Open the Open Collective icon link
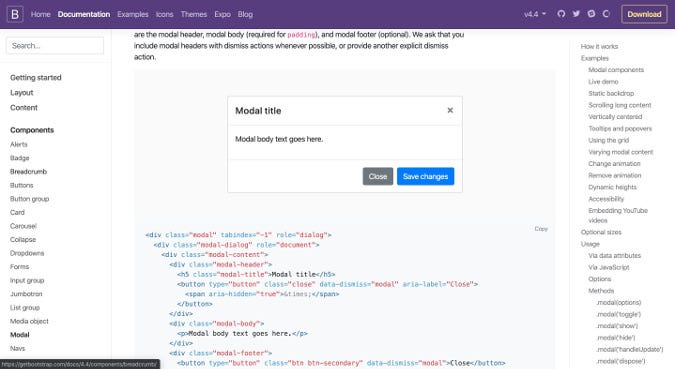Viewport: 675px width, 369px height. [606, 14]
